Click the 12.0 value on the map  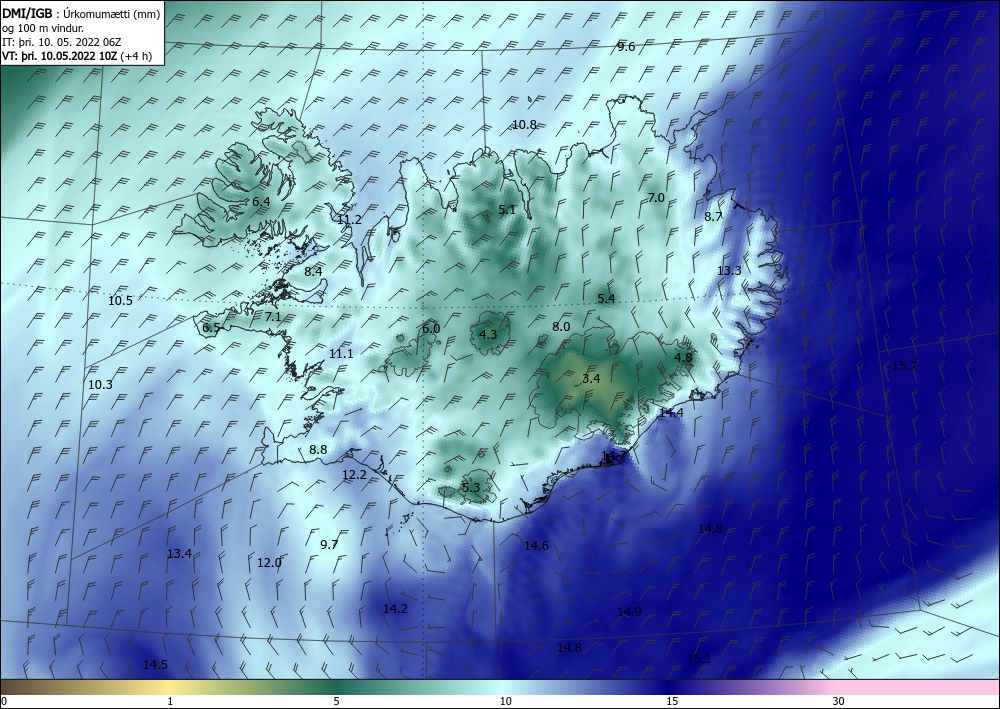(269, 563)
